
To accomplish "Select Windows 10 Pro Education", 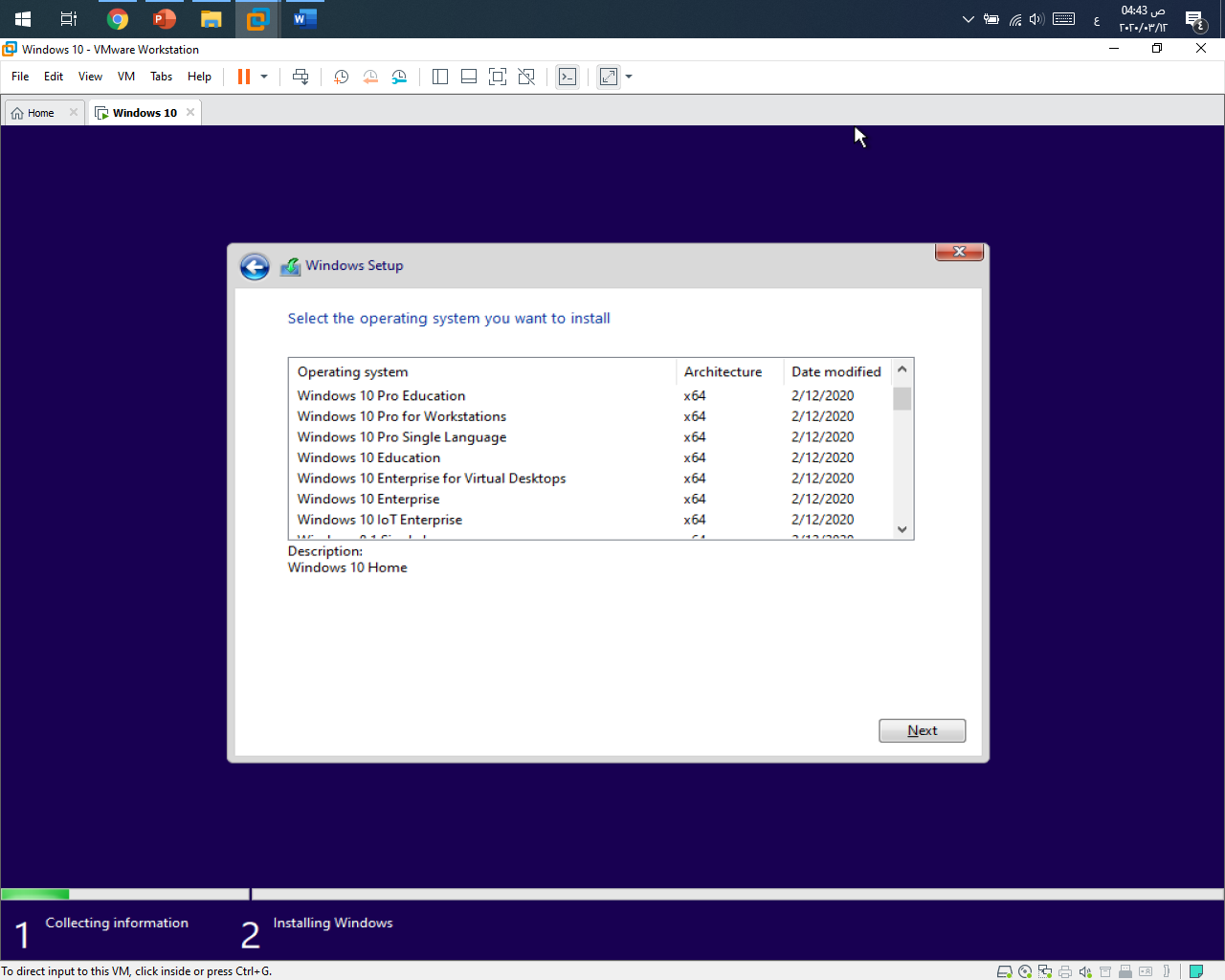I will (x=590, y=395).
